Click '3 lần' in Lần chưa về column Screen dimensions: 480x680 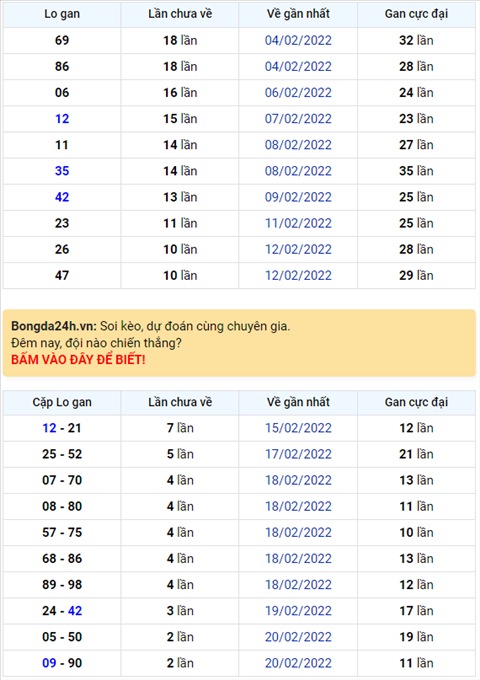180,611
